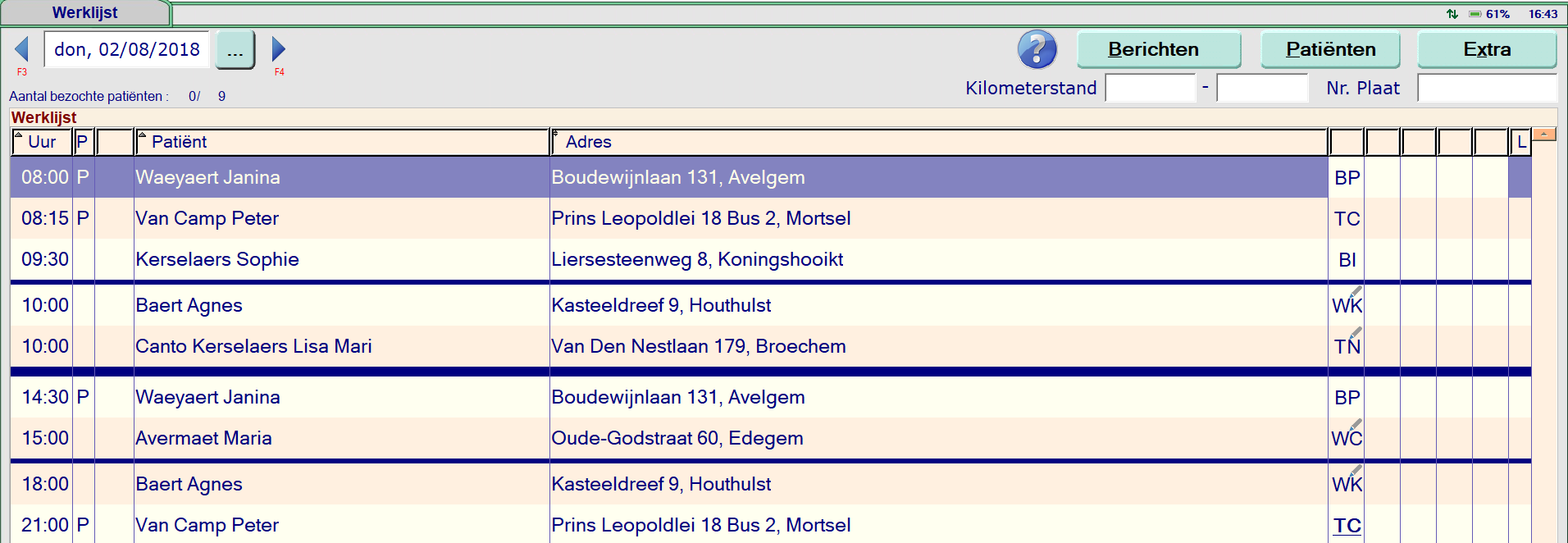Open the Patiënten button

click(1330, 50)
